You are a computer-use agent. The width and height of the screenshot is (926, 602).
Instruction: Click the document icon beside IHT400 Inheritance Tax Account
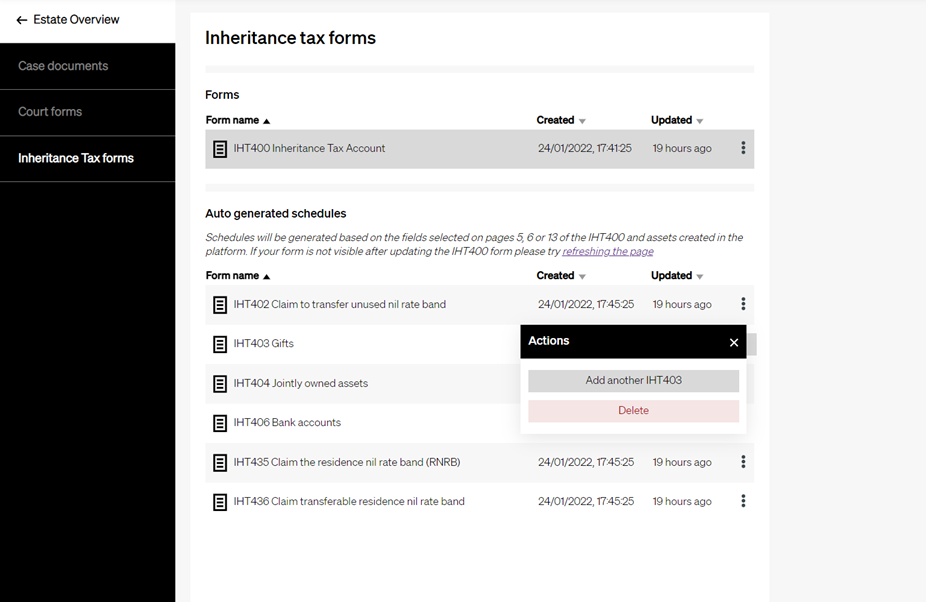[220, 149]
